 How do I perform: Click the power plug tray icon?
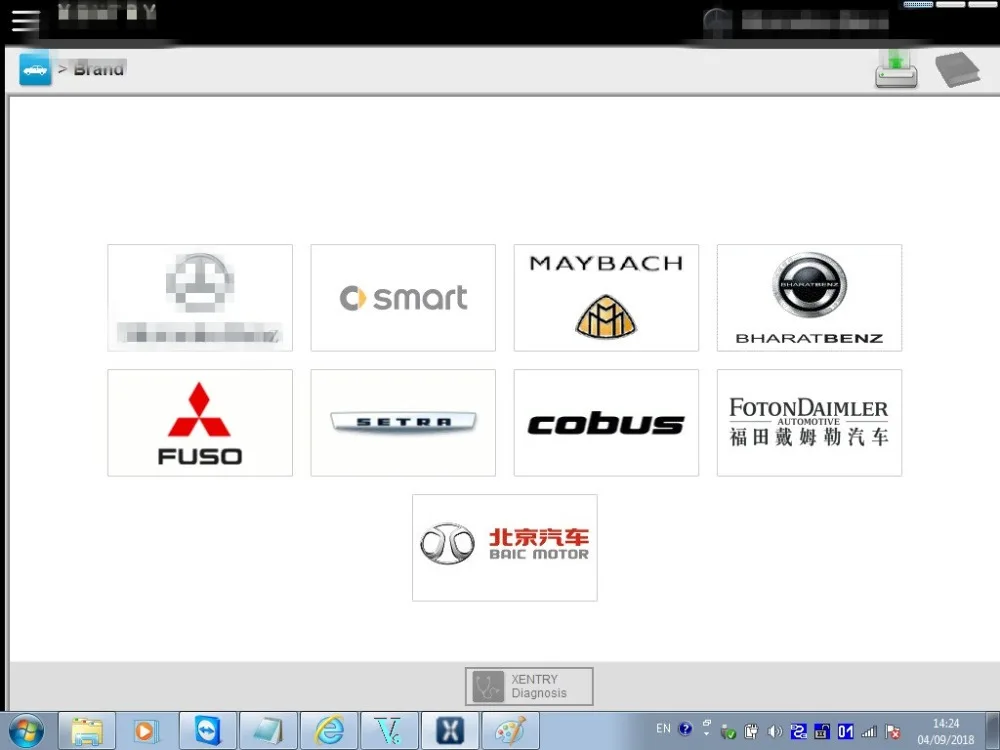pos(751,732)
